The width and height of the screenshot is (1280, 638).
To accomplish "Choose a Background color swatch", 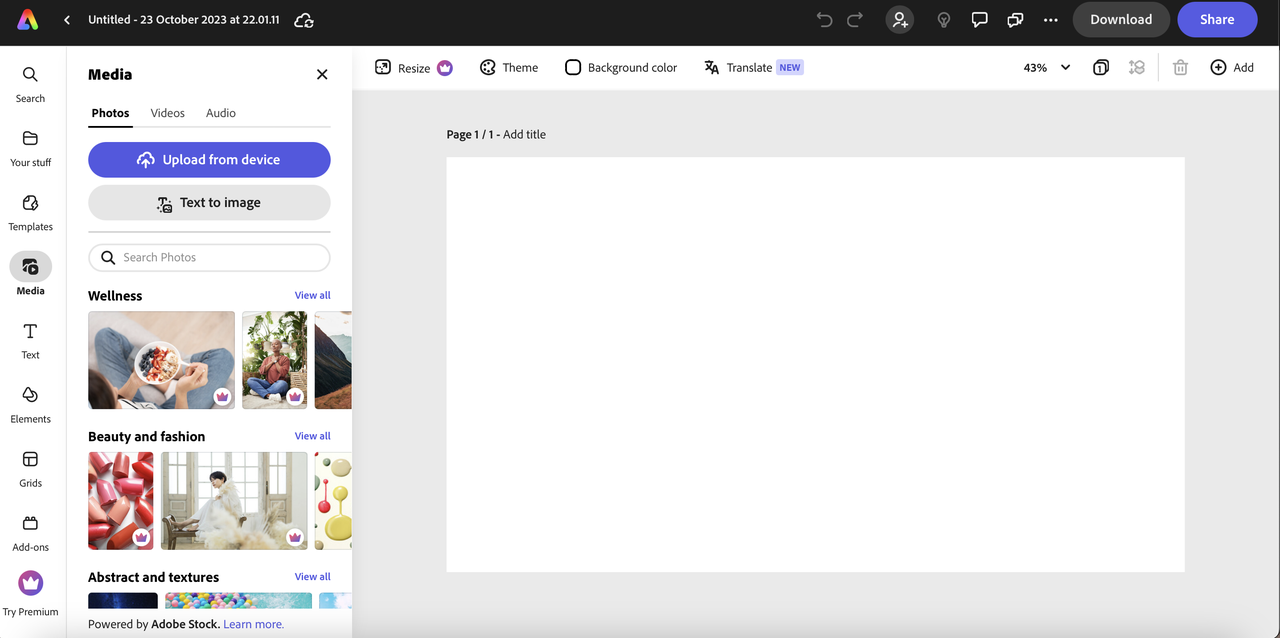I will click(x=621, y=68).
